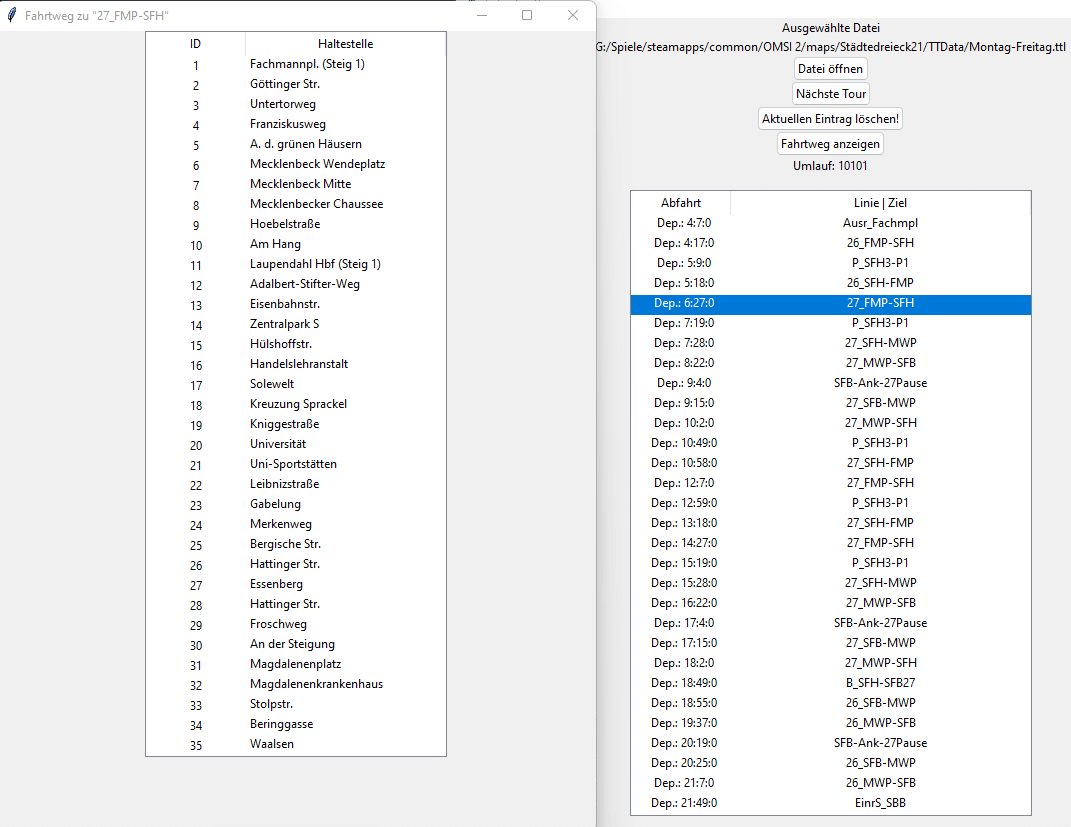Viewport: 1071px width, 827px height.
Task: Click the "ID" column header
Action: 196,44
